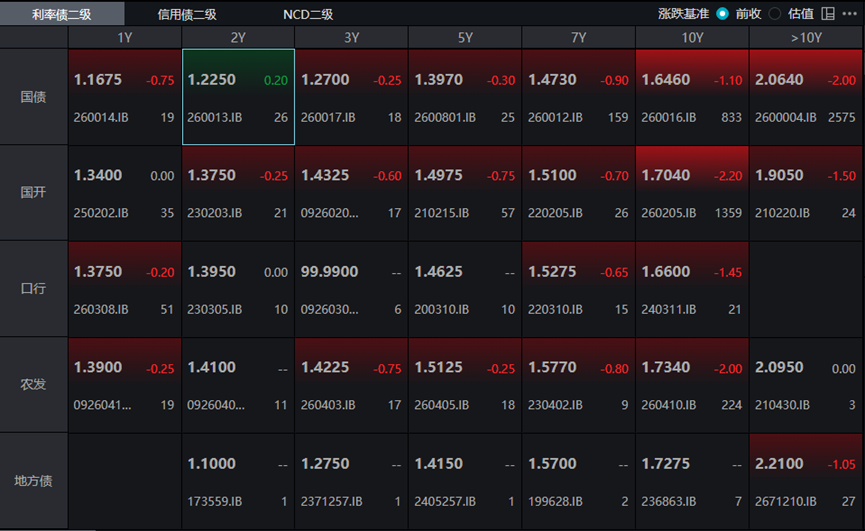Click yield 1.5770 for 230402.IB

pyautogui.click(x=552, y=367)
